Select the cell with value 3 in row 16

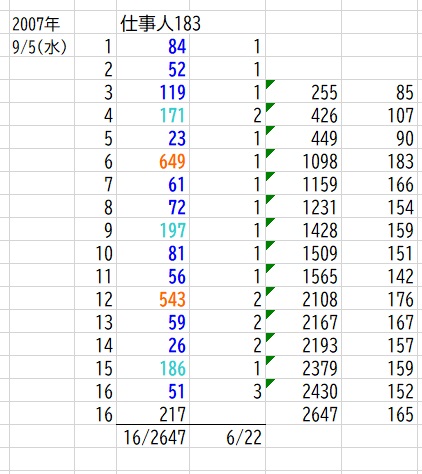(257, 391)
